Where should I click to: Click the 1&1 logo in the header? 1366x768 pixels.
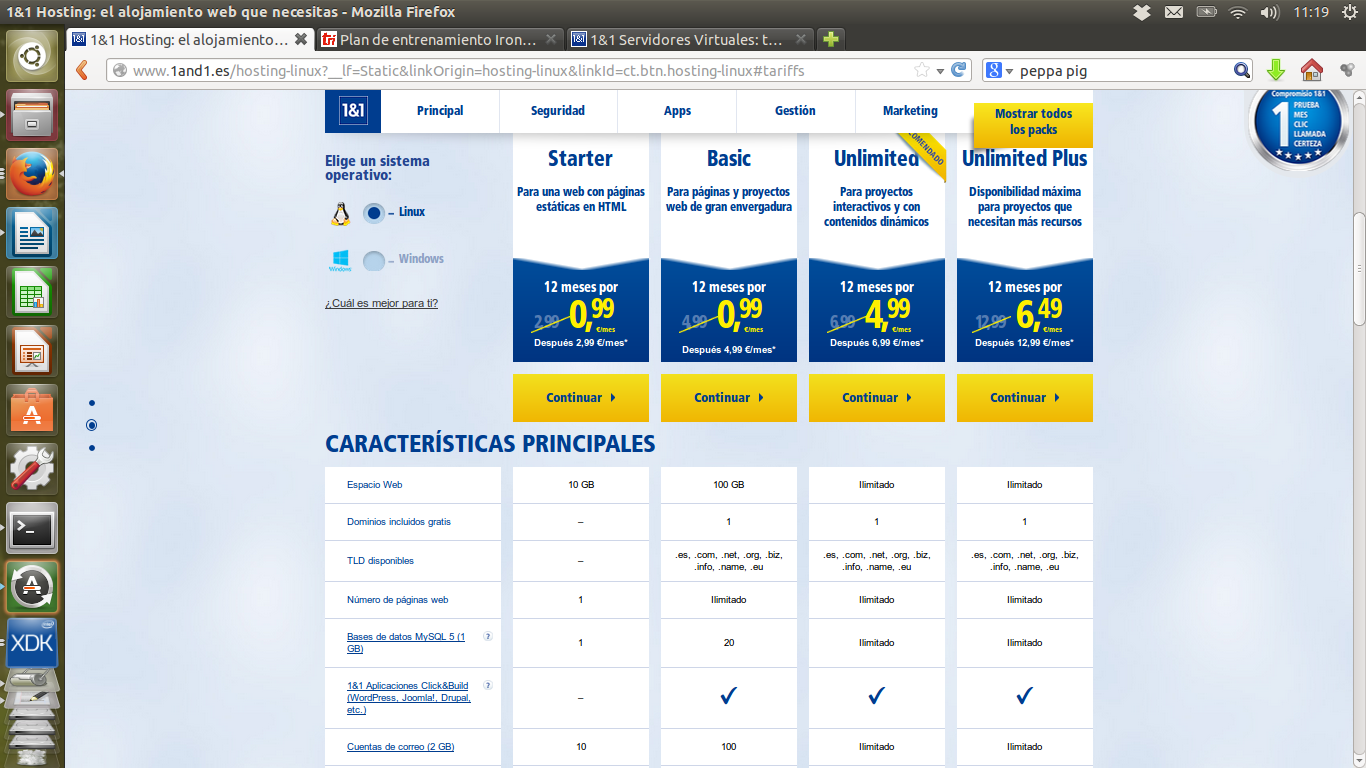point(352,111)
